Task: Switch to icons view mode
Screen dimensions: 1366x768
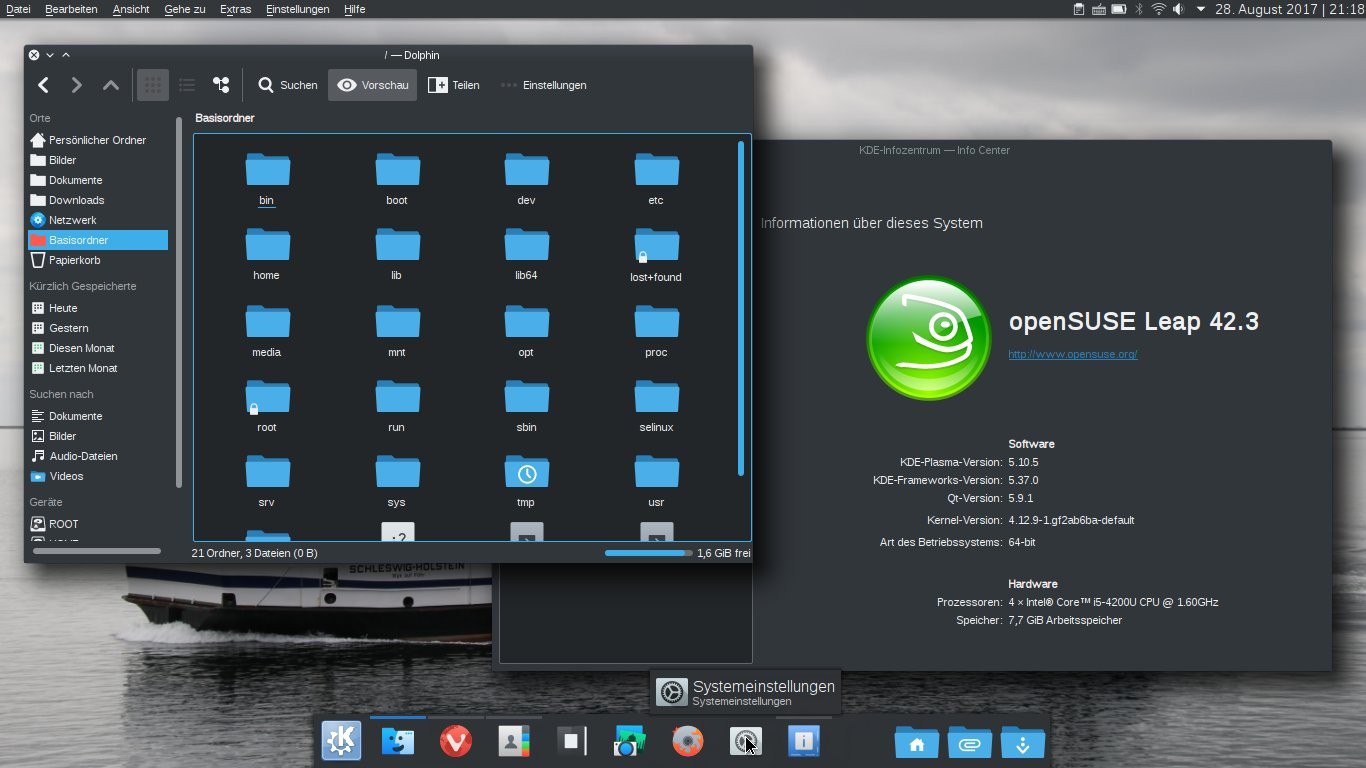Action: point(153,85)
